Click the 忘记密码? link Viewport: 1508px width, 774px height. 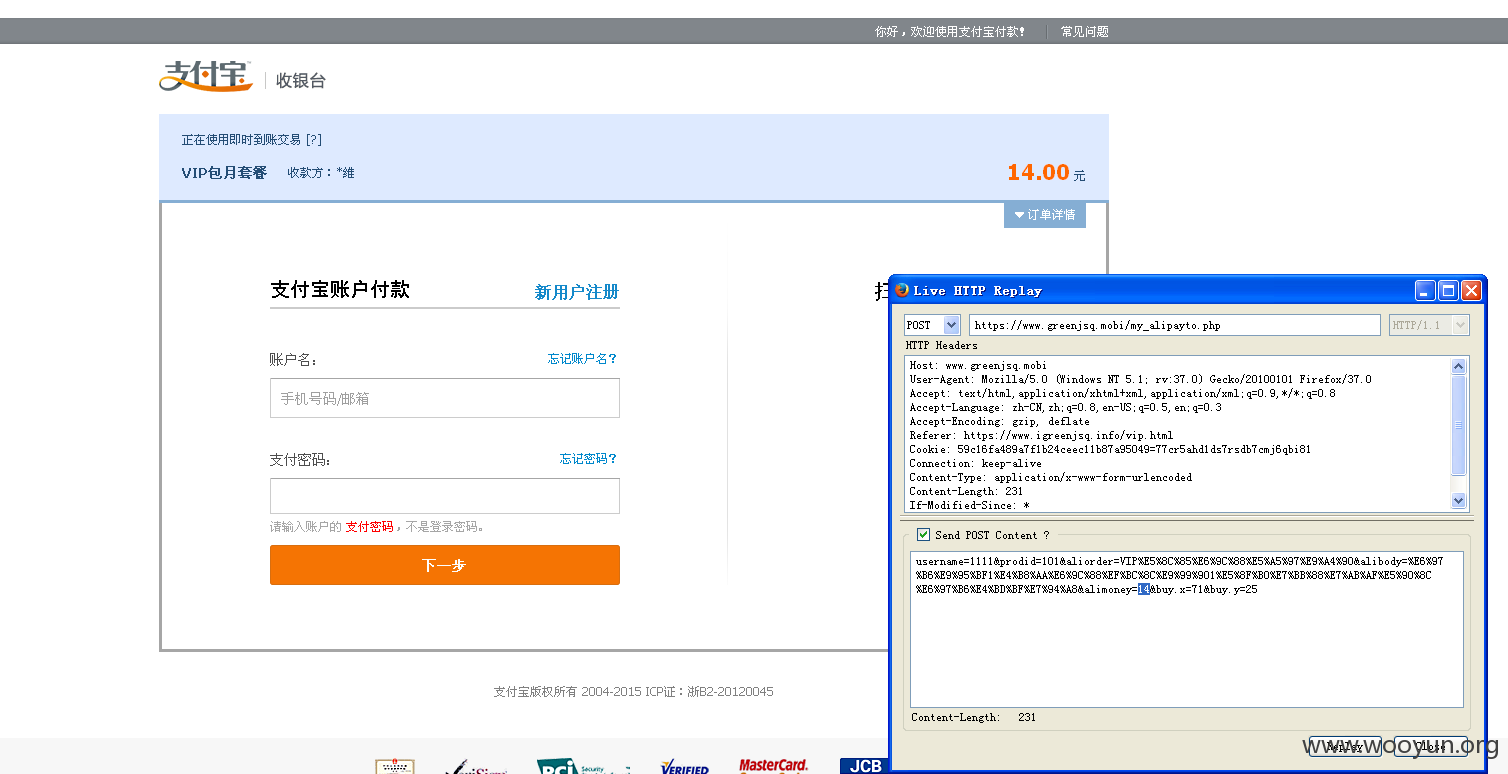(x=588, y=458)
